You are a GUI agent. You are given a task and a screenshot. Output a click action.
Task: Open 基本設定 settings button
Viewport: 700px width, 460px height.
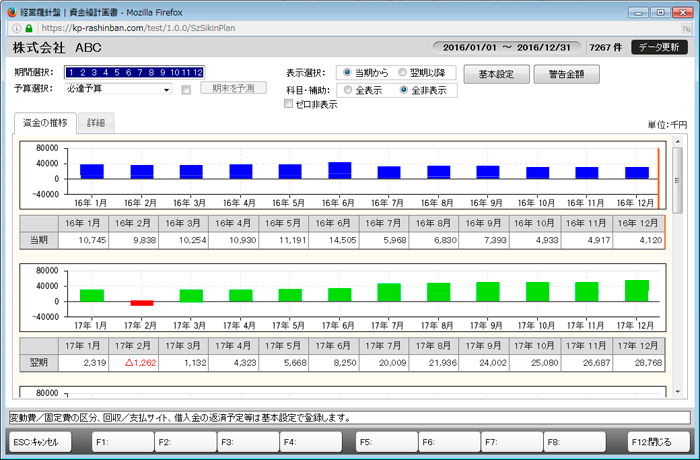click(496, 74)
